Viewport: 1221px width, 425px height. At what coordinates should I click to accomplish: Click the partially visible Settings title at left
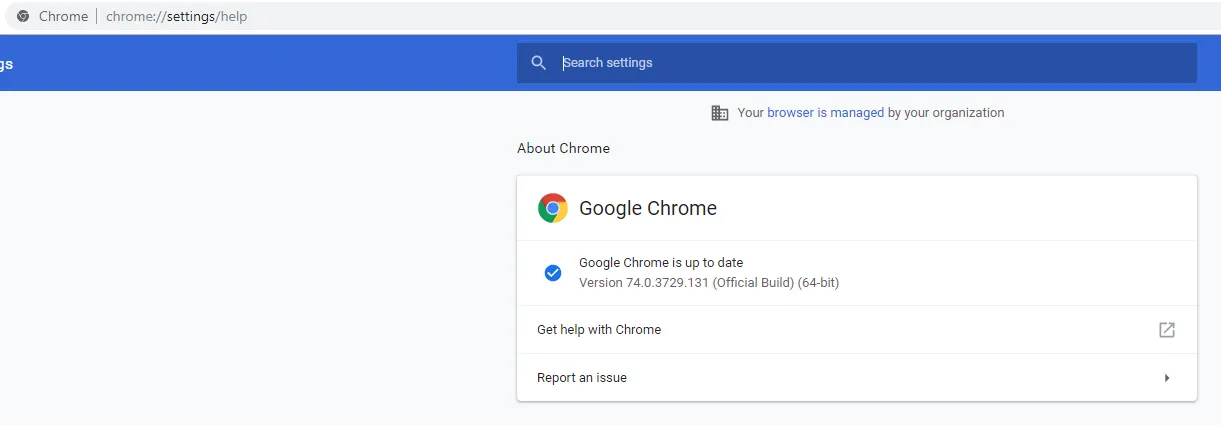6,64
